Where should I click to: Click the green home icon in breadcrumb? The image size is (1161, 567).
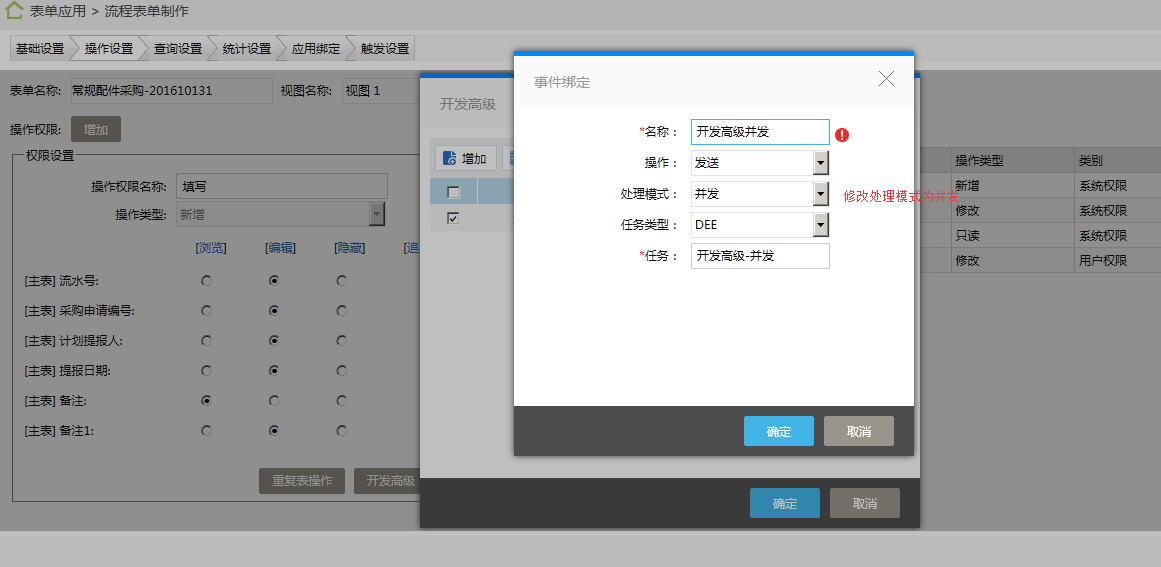point(15,11)
